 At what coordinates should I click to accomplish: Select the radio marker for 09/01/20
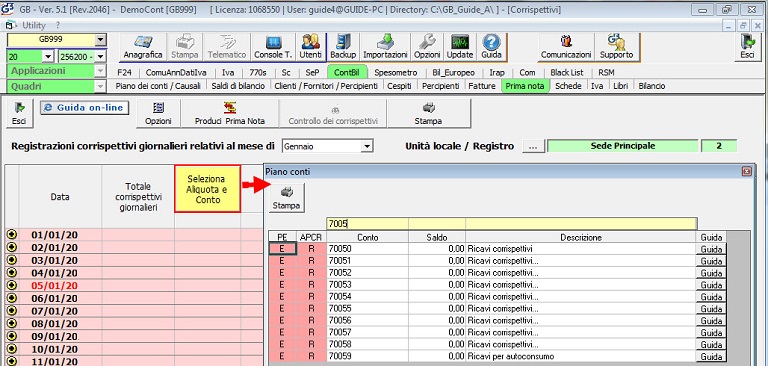(x=12, y=336)
